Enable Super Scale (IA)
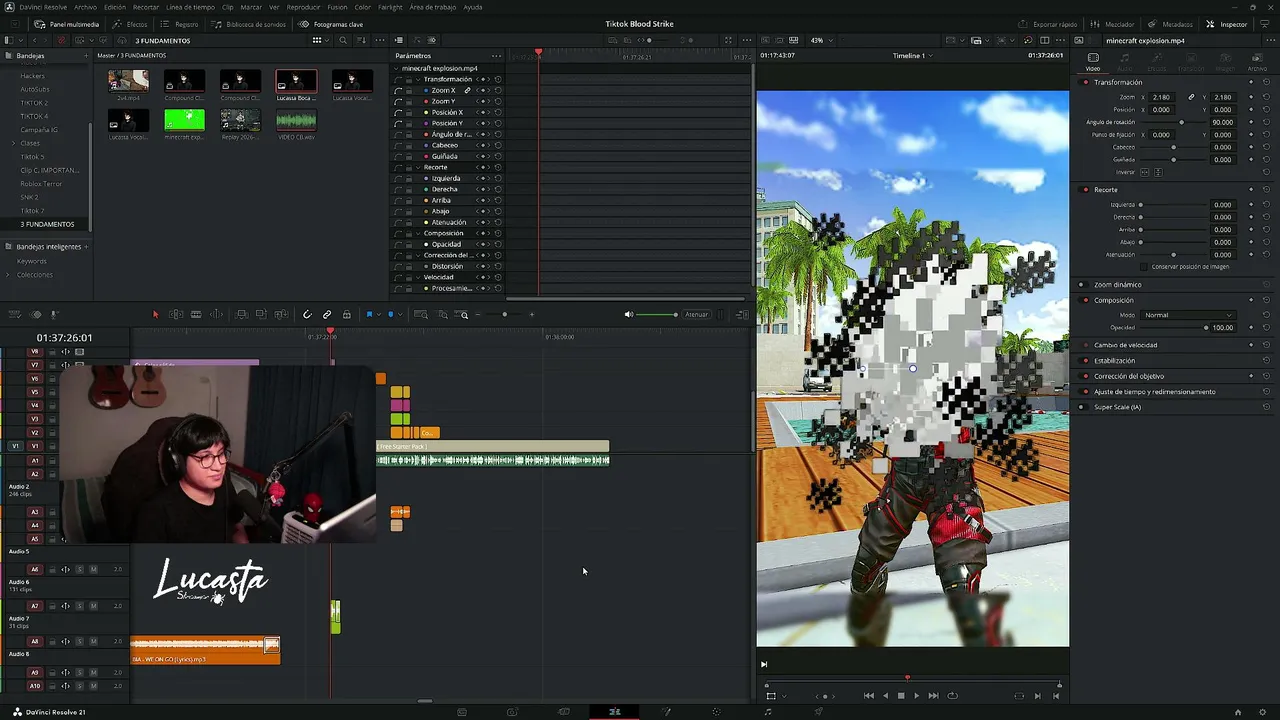 point(1082,407)
